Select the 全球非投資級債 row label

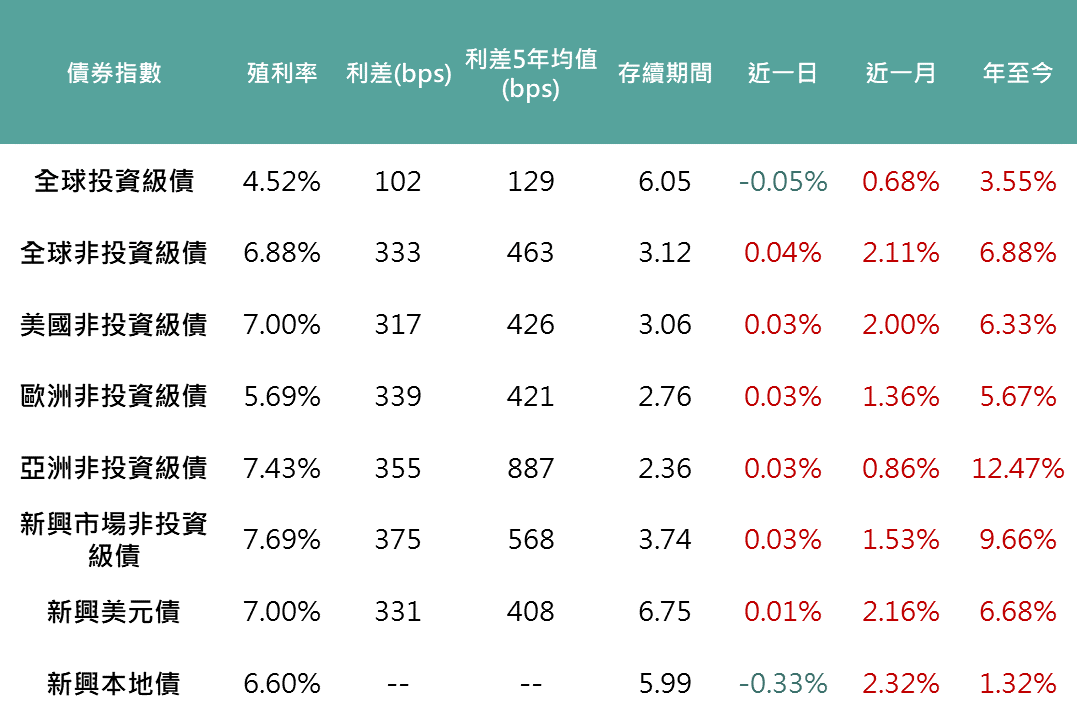[x=114, y=253]
